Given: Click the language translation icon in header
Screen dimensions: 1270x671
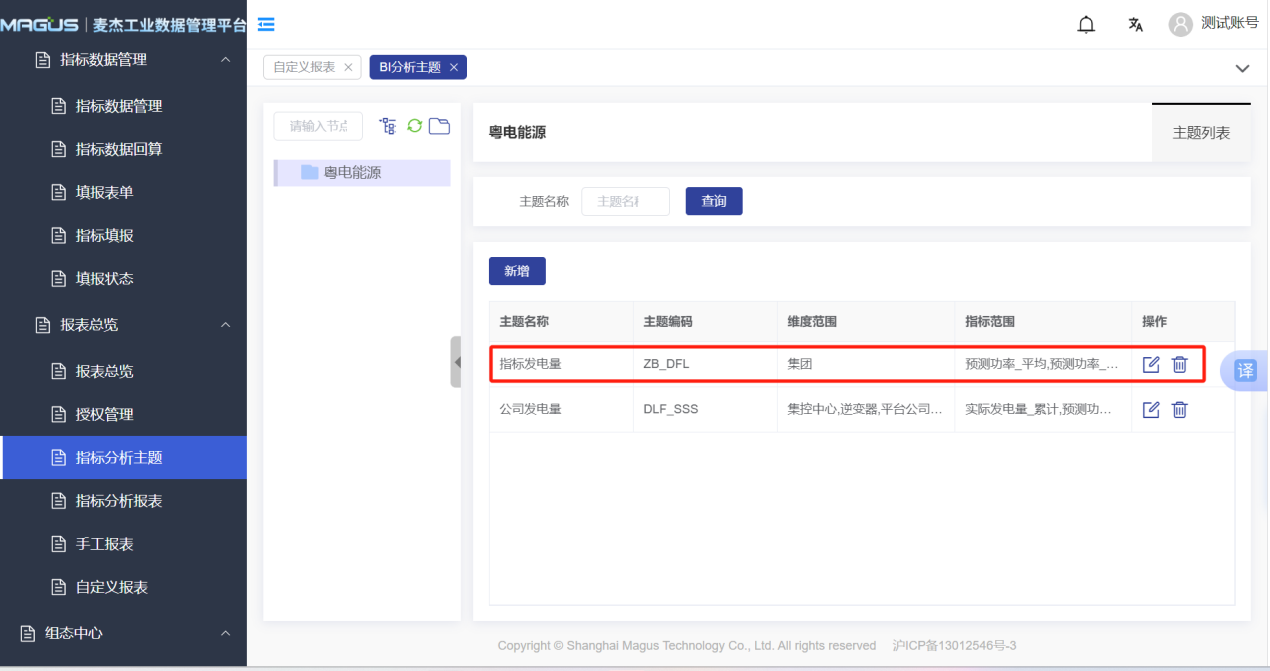Looking at the screenshot, I should [1136, 25].
